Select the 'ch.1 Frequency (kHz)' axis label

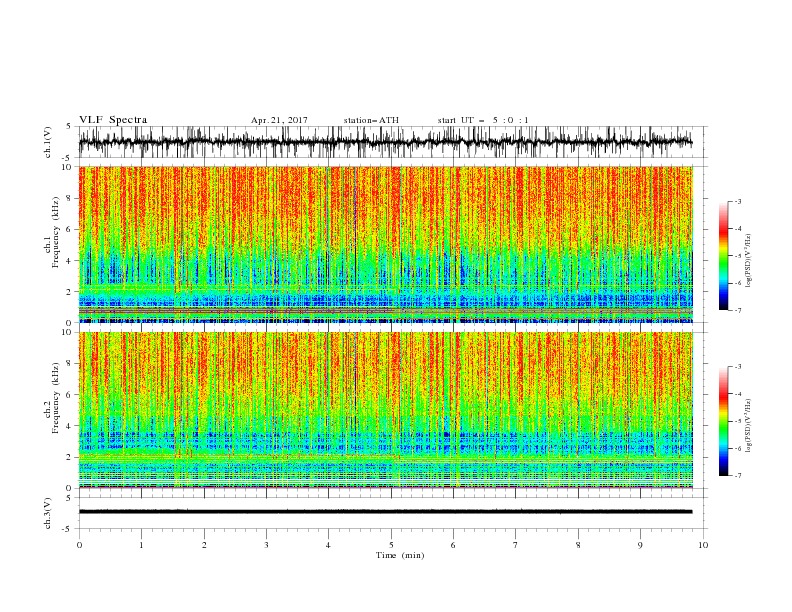tap(52, 233)
